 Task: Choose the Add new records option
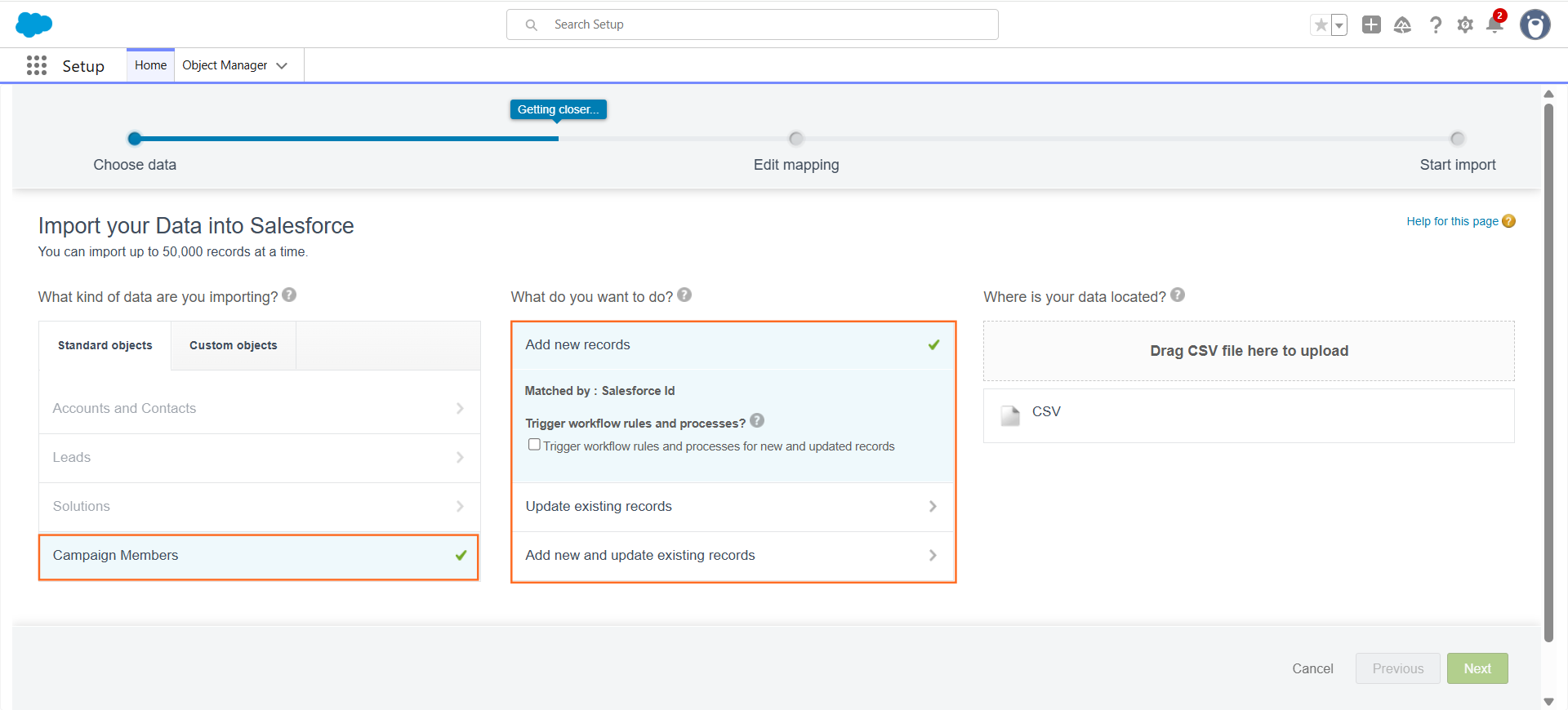[733, 345]
